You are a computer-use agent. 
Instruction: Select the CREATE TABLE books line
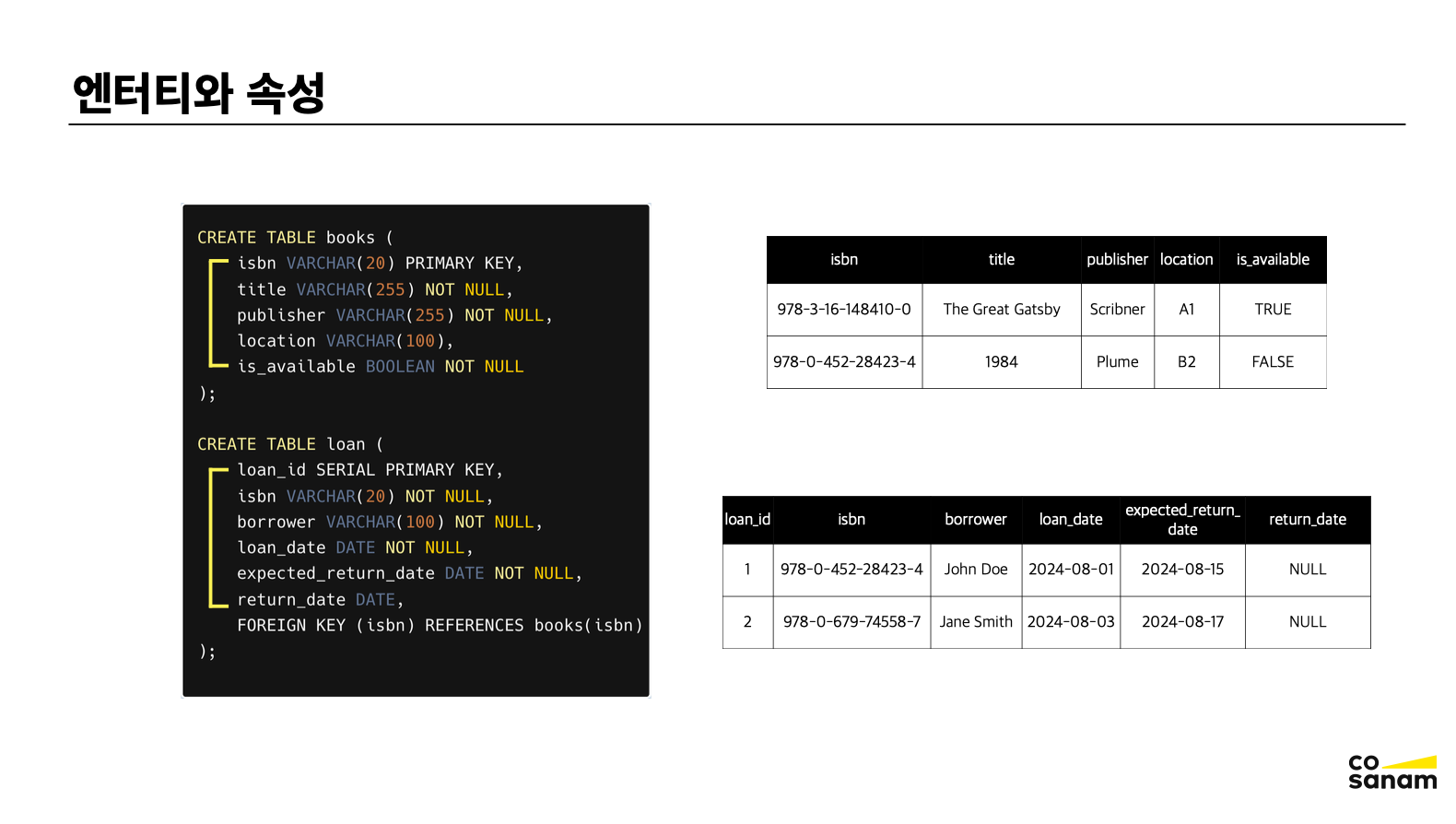(x=295, y=238)
